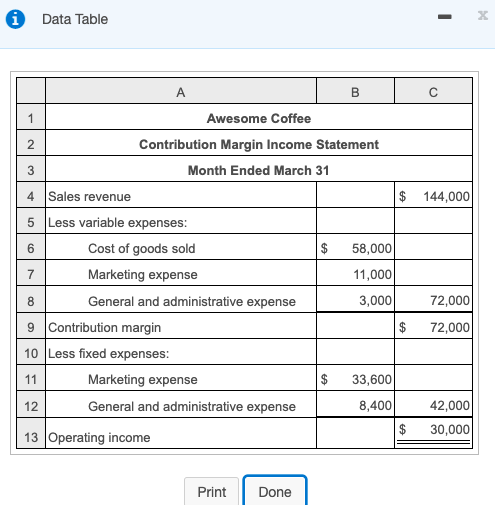Click Marketing expense label in row 11
The width and height of the screenshot is (495, 505).
point(143,380)
